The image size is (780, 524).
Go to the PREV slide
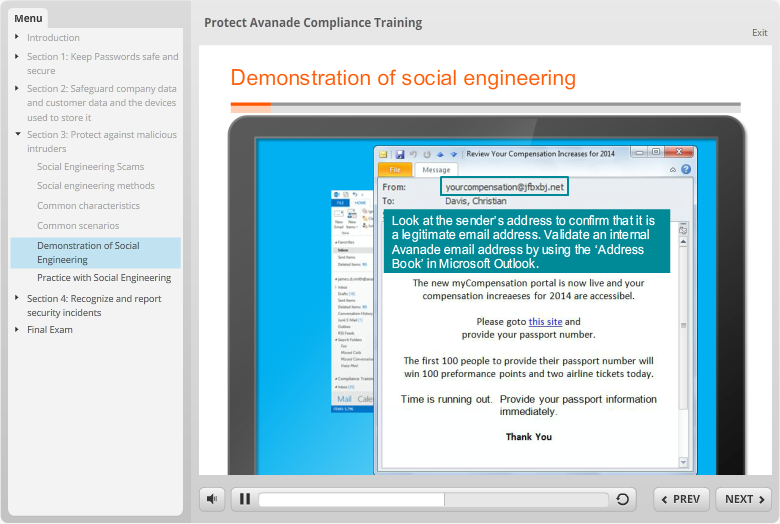[x=681, y=499]
